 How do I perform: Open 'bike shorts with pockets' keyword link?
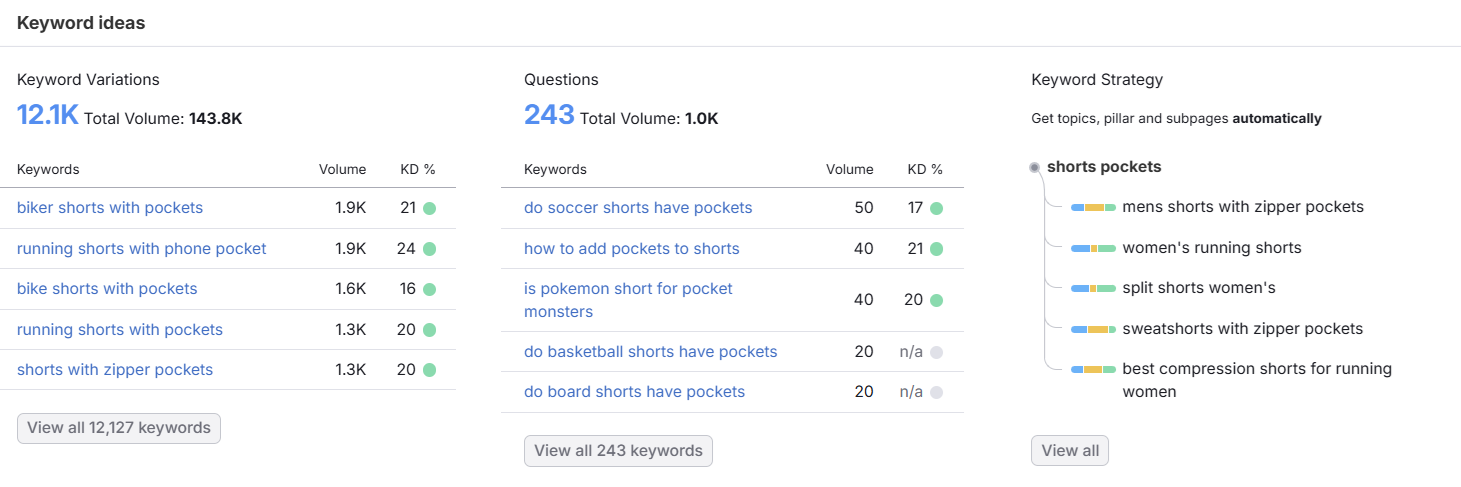click(x=107, y=289)
